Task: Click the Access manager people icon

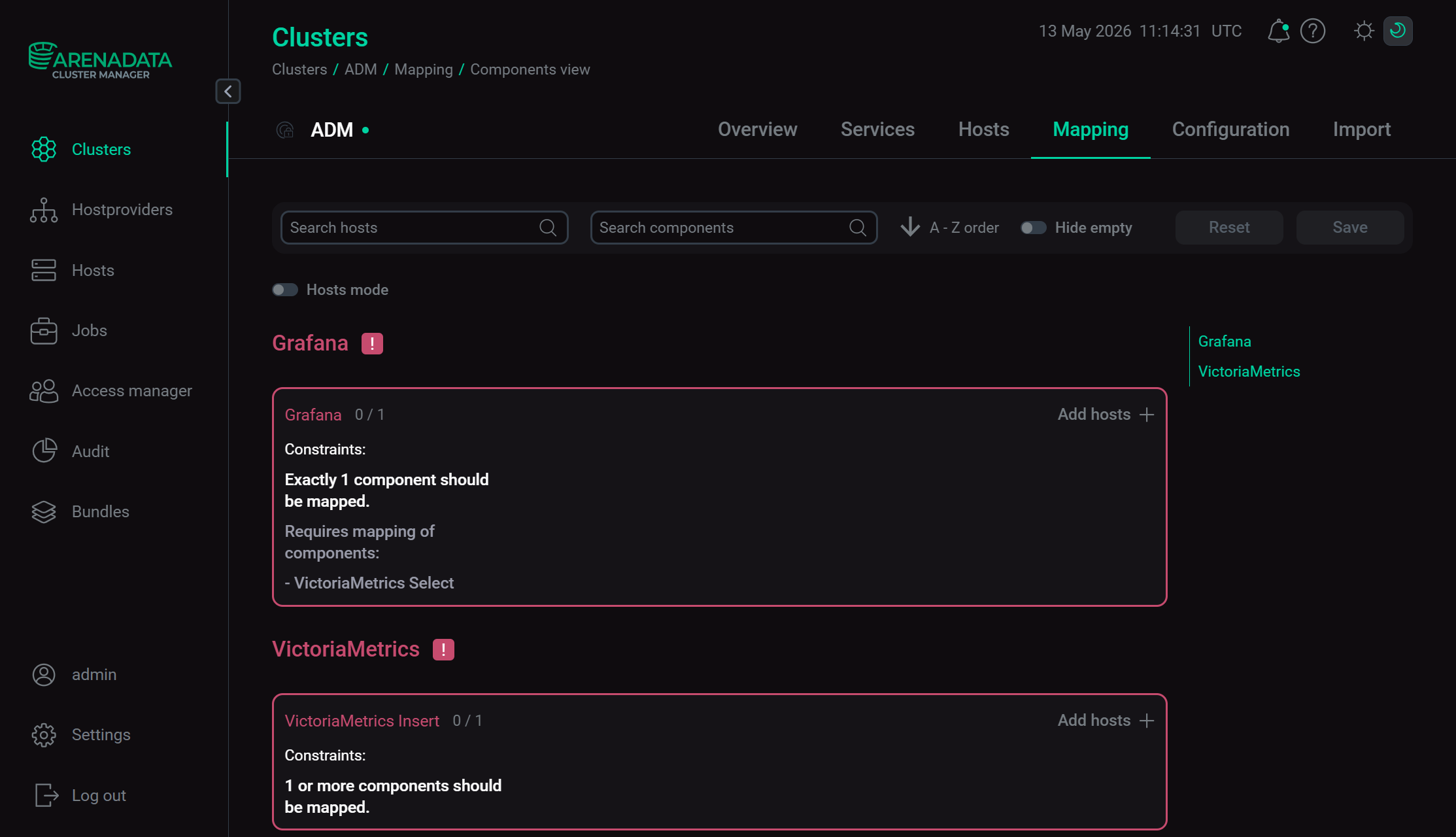Action: tap(44, 391)
